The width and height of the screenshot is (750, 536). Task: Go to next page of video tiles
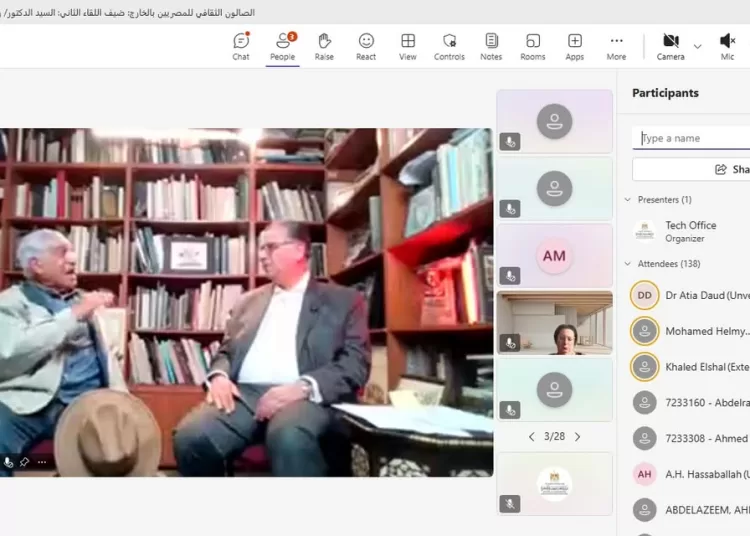(x=577, y=437)
